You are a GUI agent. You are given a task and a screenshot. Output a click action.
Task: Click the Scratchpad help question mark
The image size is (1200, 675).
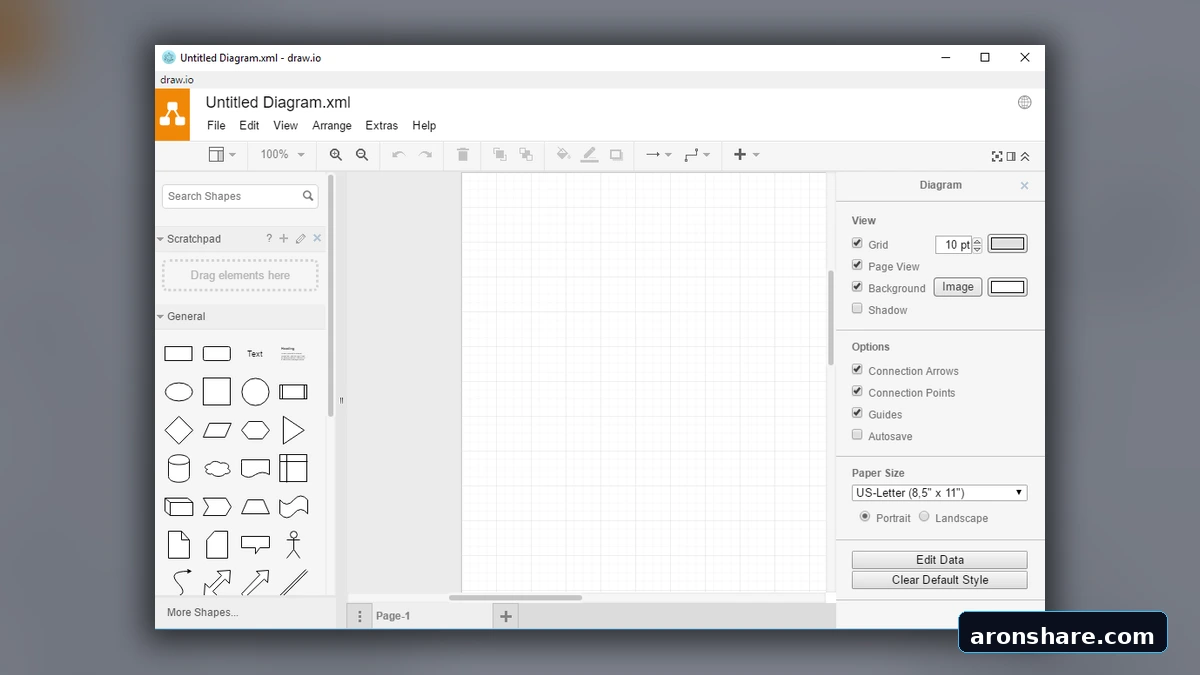tap(269, 239)
